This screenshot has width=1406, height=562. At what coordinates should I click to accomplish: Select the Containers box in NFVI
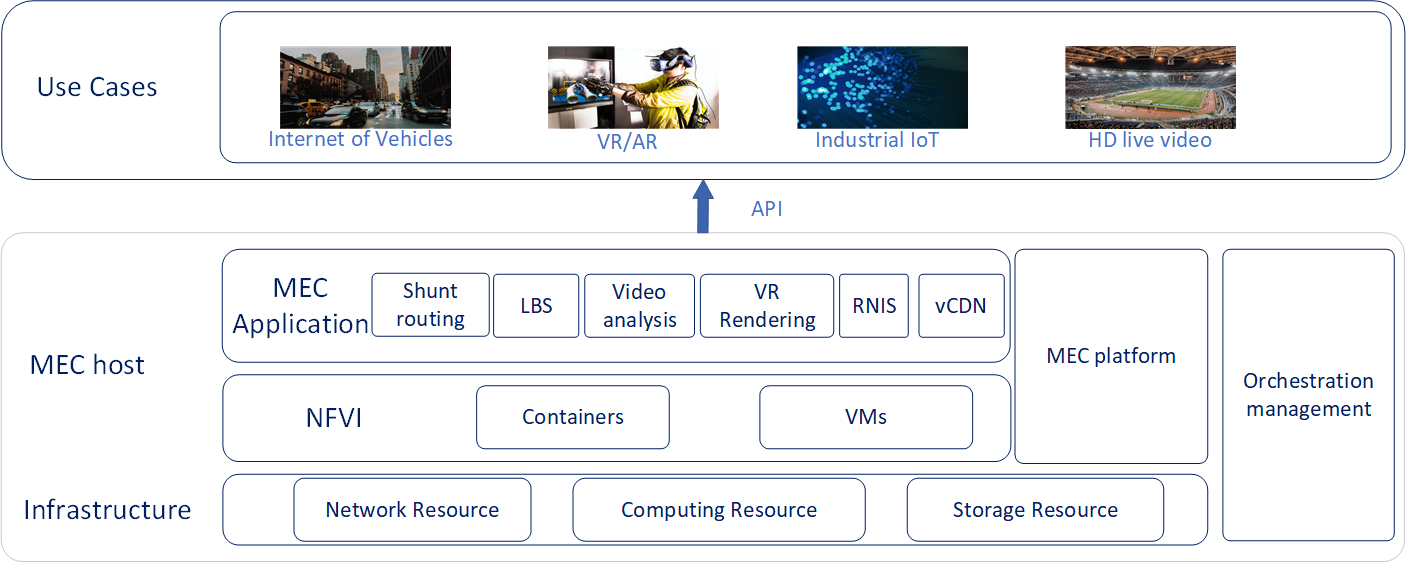572,417
